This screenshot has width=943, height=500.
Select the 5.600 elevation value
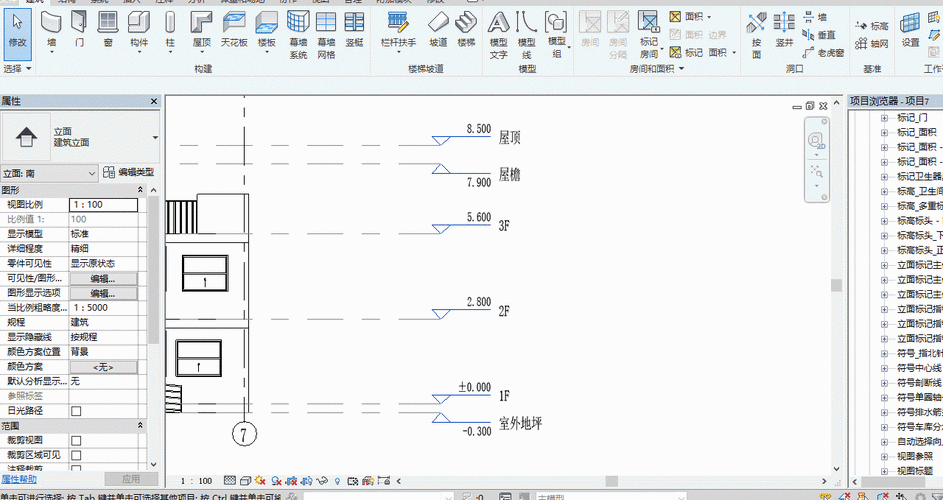[x=479, y=217]
